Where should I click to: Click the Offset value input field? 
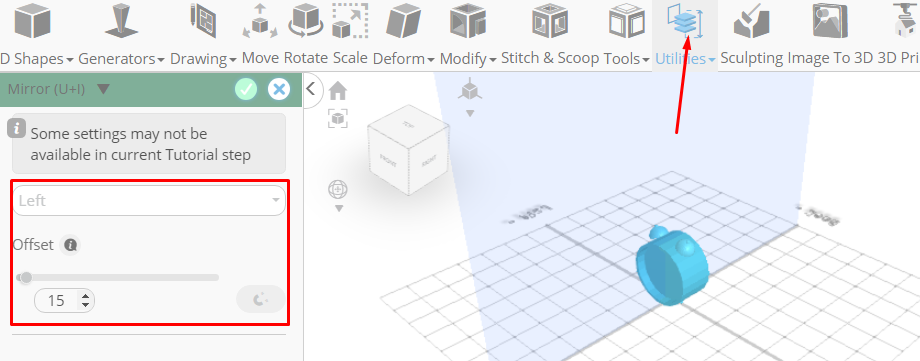tap(56, 301)
